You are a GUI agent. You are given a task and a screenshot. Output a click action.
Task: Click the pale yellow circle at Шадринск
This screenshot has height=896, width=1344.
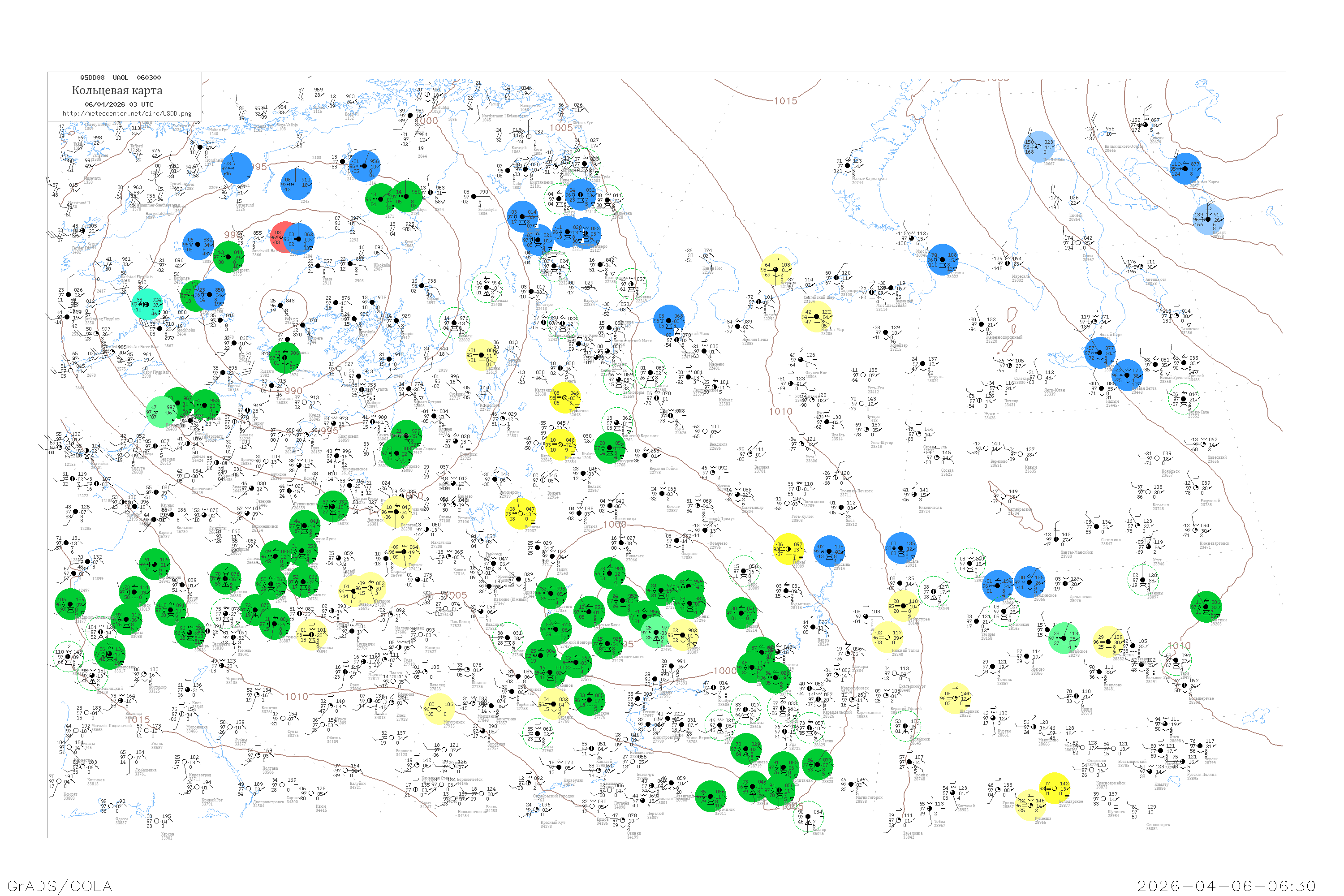(x=955, y=698)
